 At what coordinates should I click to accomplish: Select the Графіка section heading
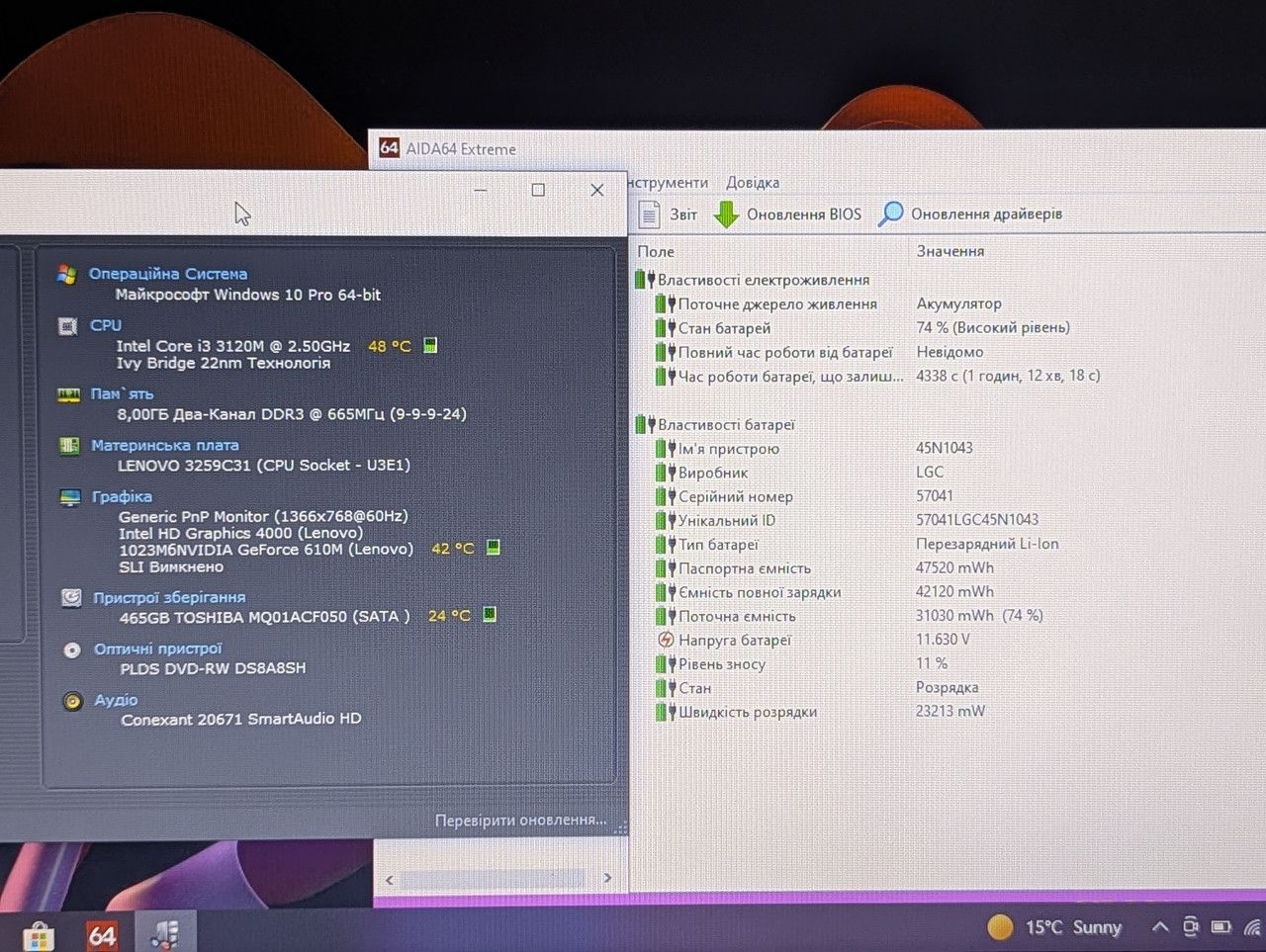click(x=122, y=496)
